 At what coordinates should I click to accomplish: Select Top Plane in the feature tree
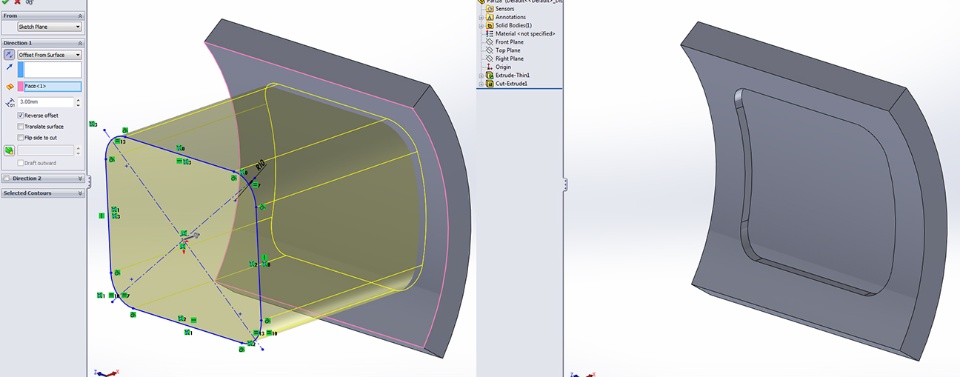tap(508, 50)
